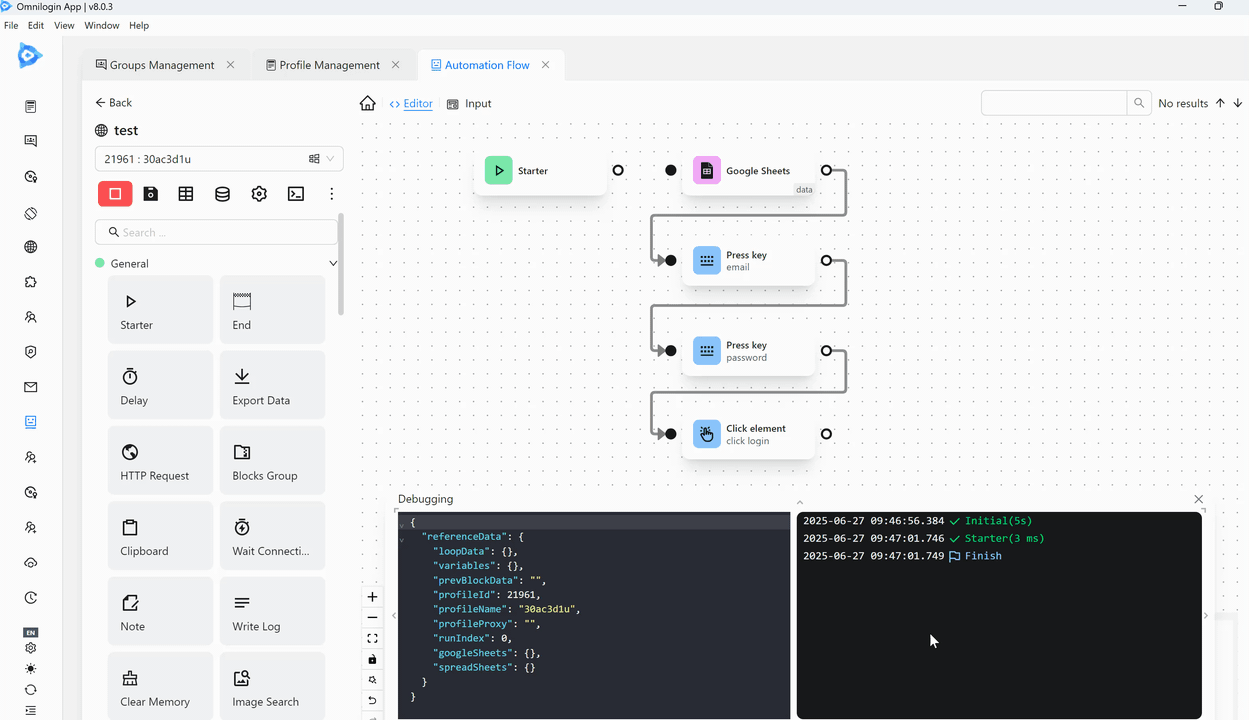This screenshot has height=720, width=1249.
Task: Stop the running automation flow
Action: click(x=115, y=194)
